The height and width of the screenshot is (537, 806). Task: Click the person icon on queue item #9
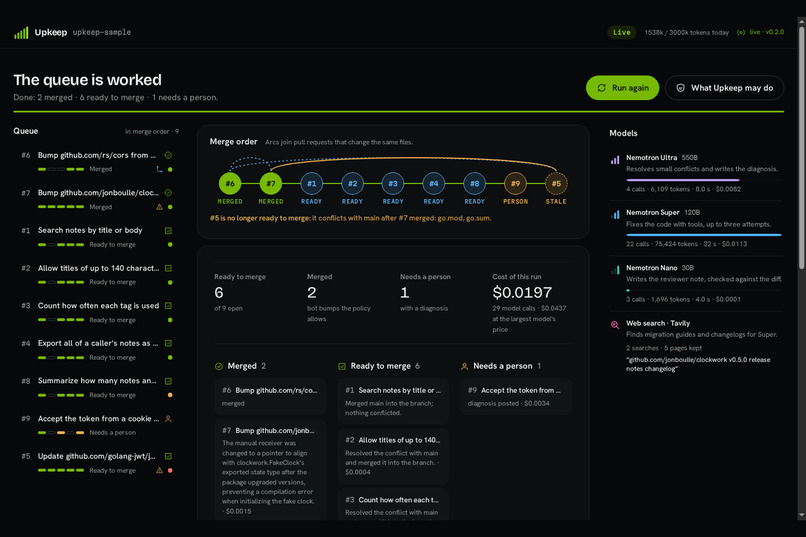(168, 419)
